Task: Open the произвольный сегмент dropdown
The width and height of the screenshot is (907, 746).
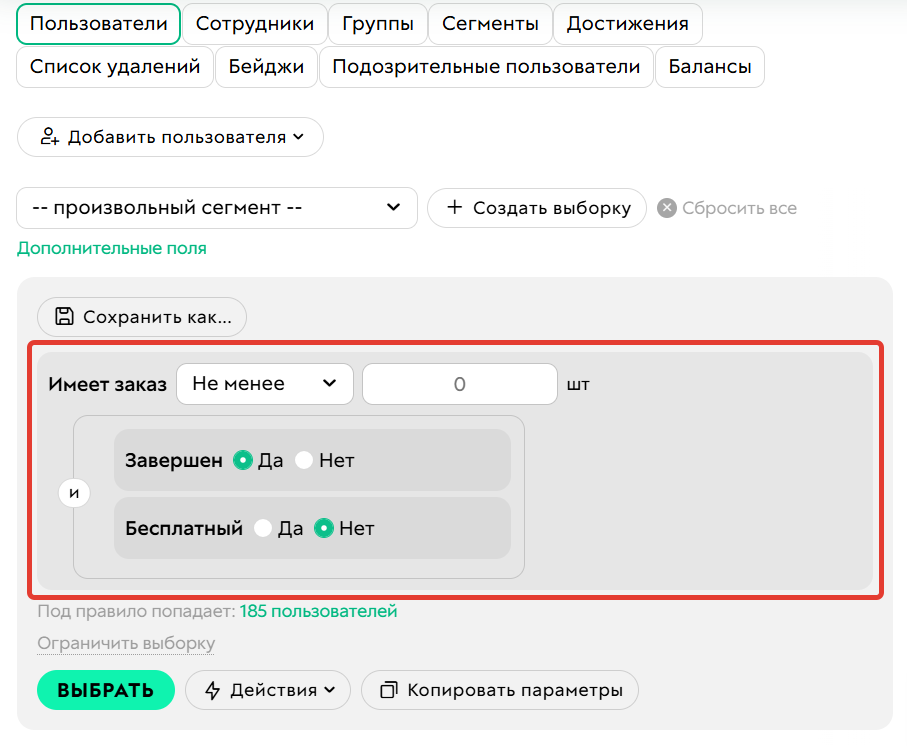Action: click(x=217, y=208)
